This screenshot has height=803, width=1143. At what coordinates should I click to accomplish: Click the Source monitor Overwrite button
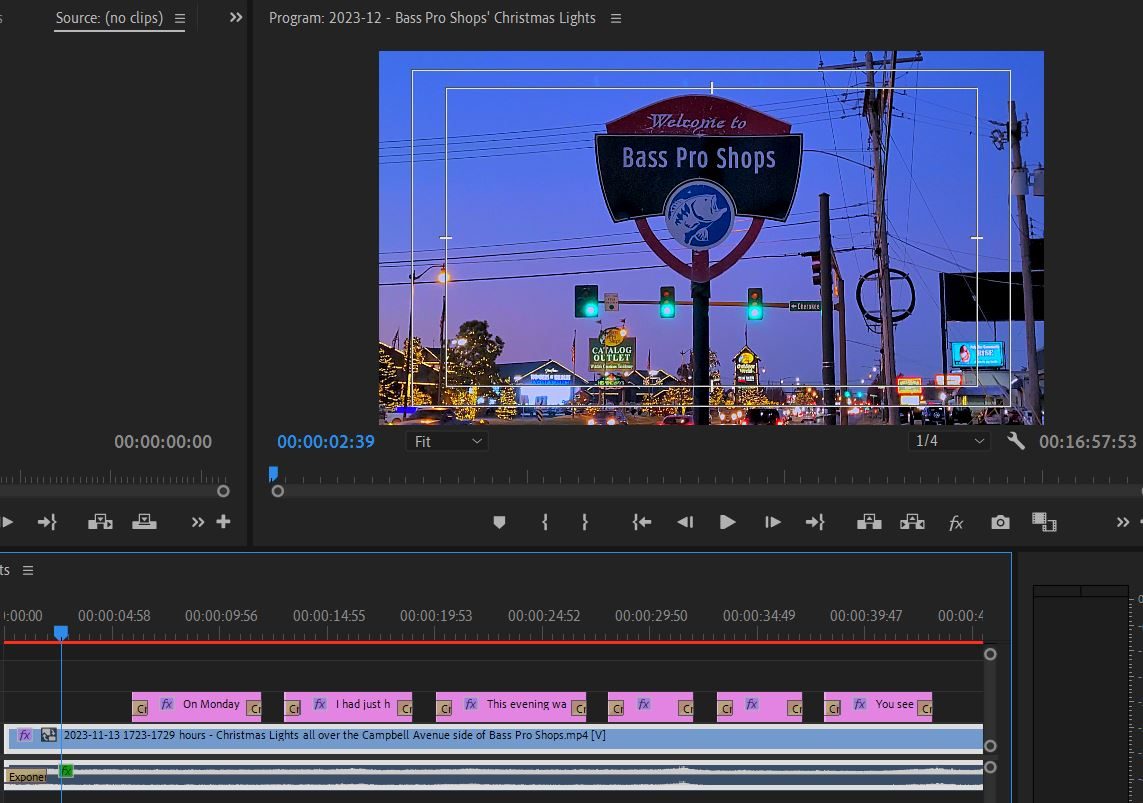pos(144,522)
